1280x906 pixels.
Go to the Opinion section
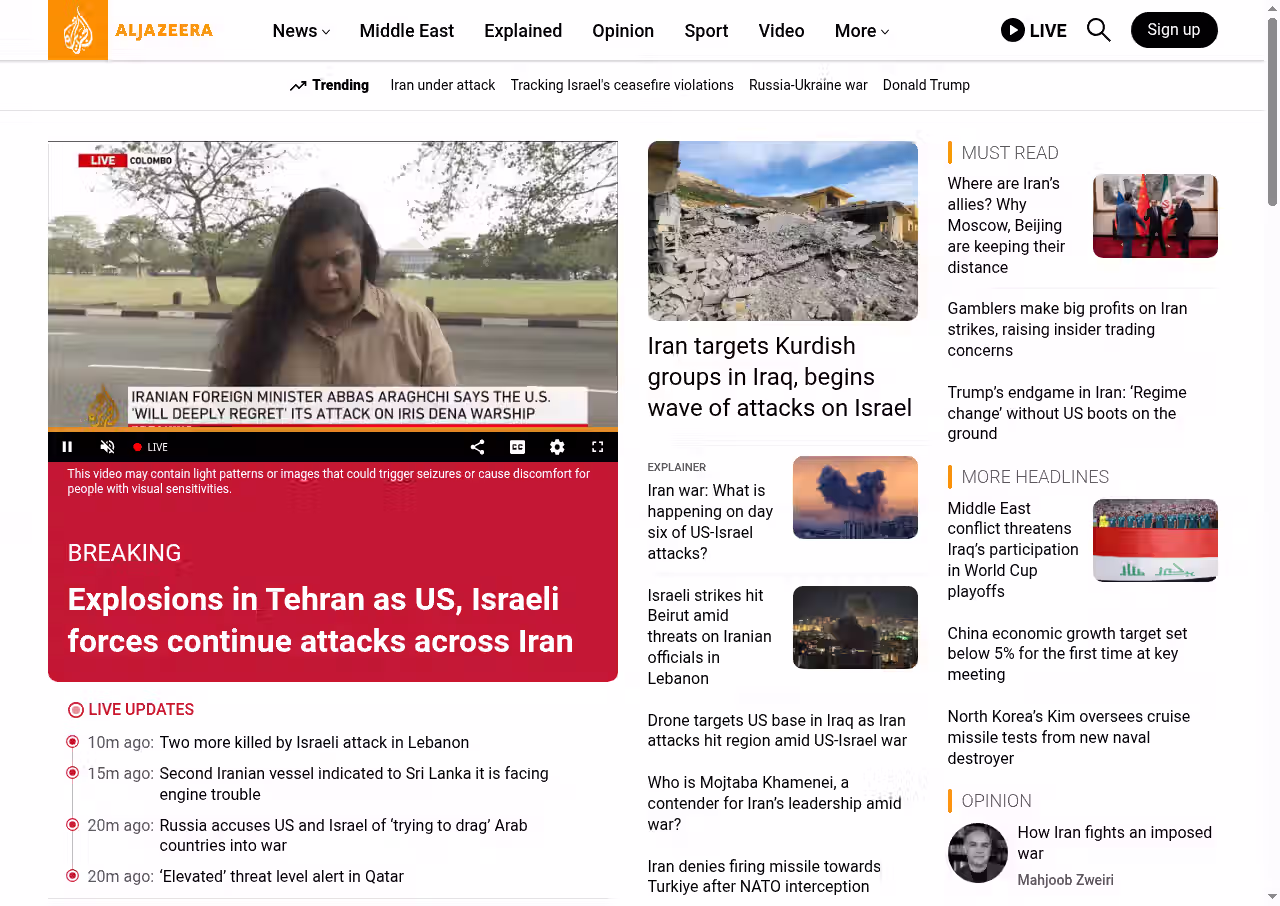pos(622,31)
